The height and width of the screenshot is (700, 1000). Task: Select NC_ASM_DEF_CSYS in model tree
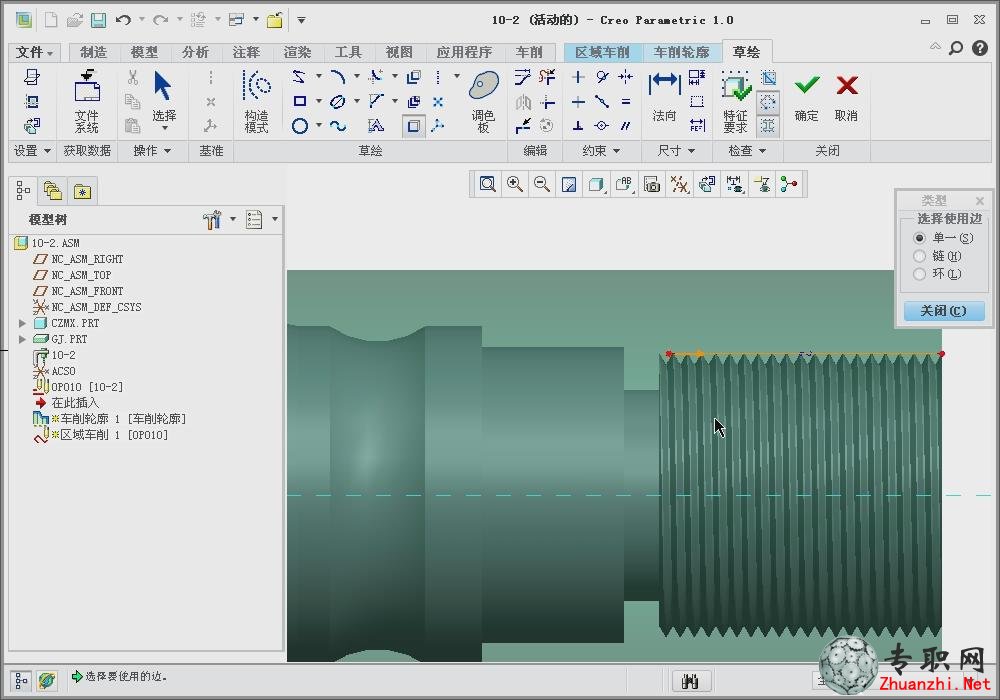pyautogui.click(x=87, y=307)
